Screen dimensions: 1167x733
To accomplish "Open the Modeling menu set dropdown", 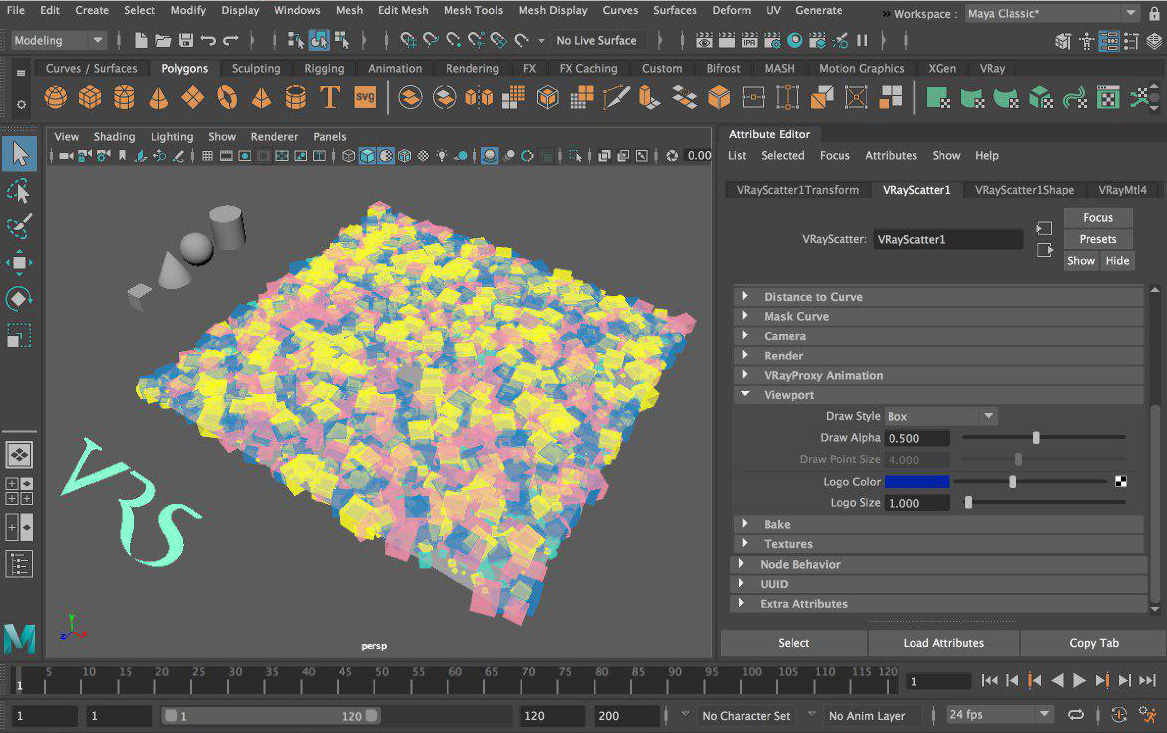I will pyautogui.click(x=58, y=40).
